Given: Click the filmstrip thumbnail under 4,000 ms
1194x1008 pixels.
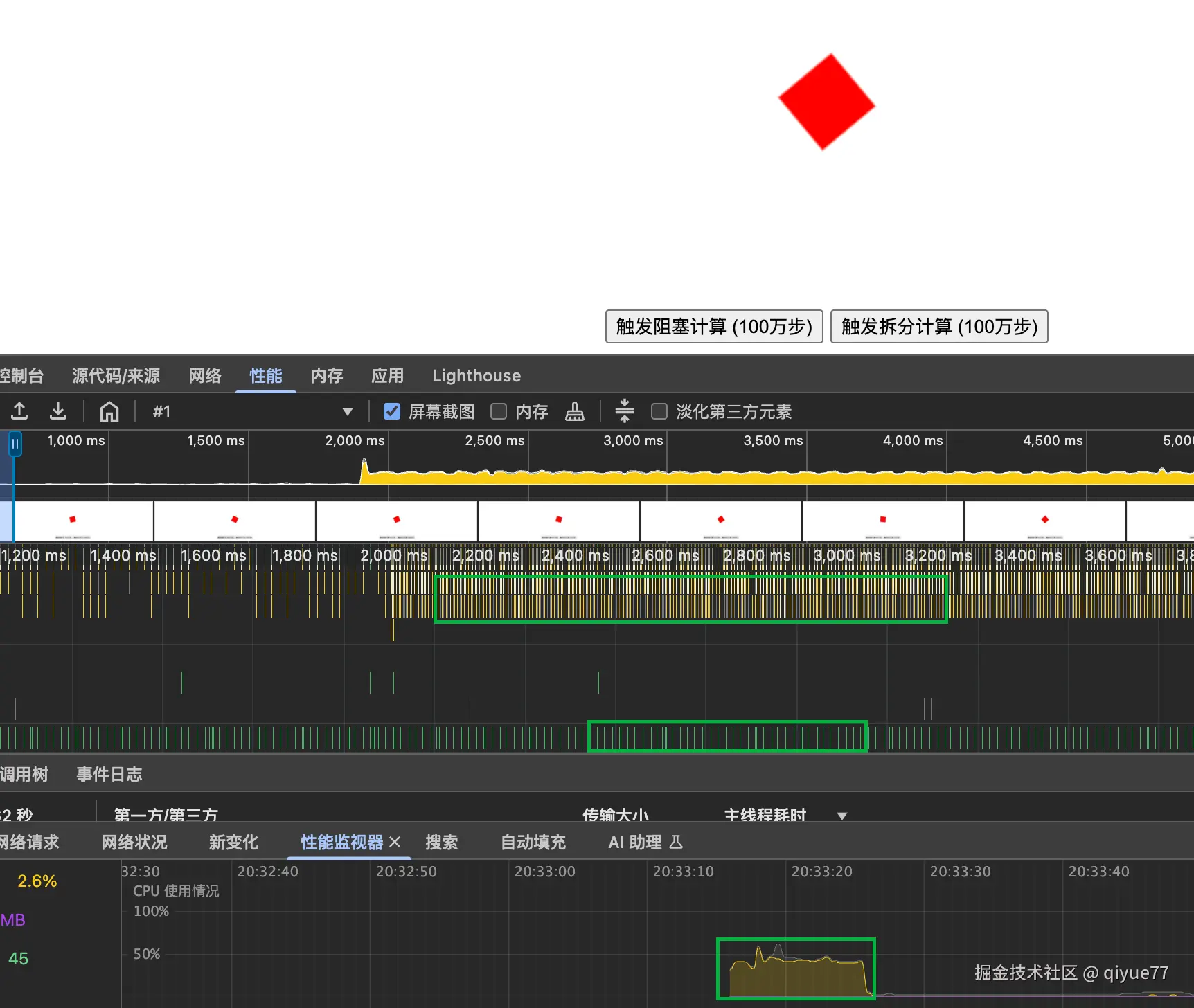Looking at the screenshot, I should tap(883, 521).
